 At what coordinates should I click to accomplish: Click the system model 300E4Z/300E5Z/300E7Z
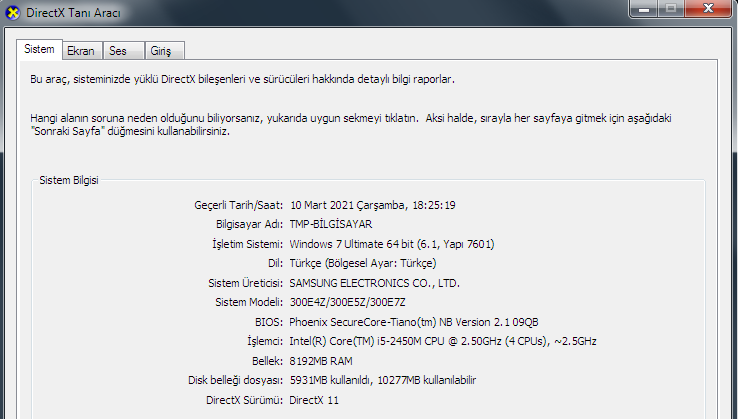pyautogui.click(x=347, y=303)
